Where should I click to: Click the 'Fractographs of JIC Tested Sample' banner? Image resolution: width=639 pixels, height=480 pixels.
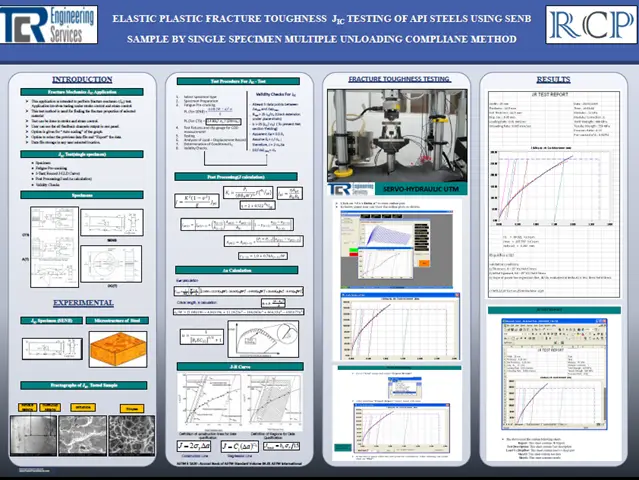(x=84, y=385)
